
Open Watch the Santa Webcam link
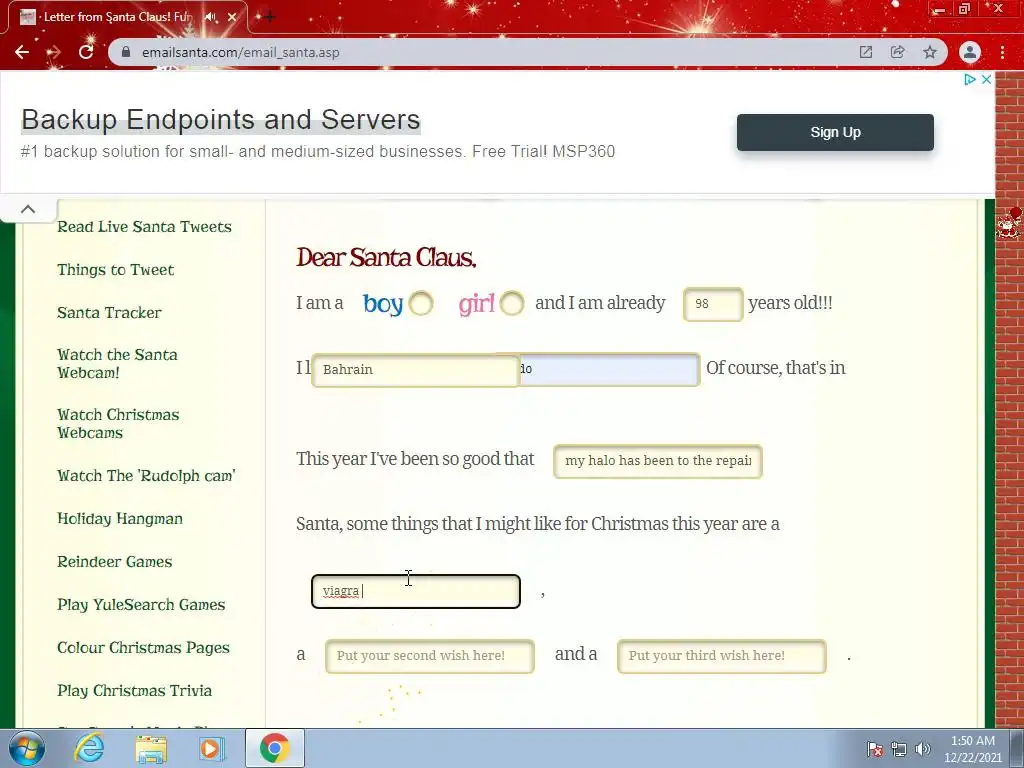tap(118, 364)
